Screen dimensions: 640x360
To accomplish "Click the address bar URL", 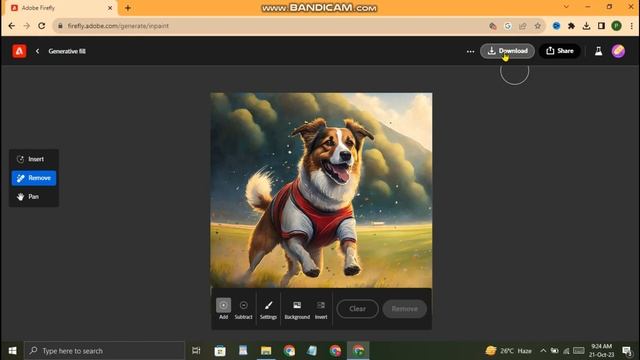I will pyautogui.click(x=118, y=26).
